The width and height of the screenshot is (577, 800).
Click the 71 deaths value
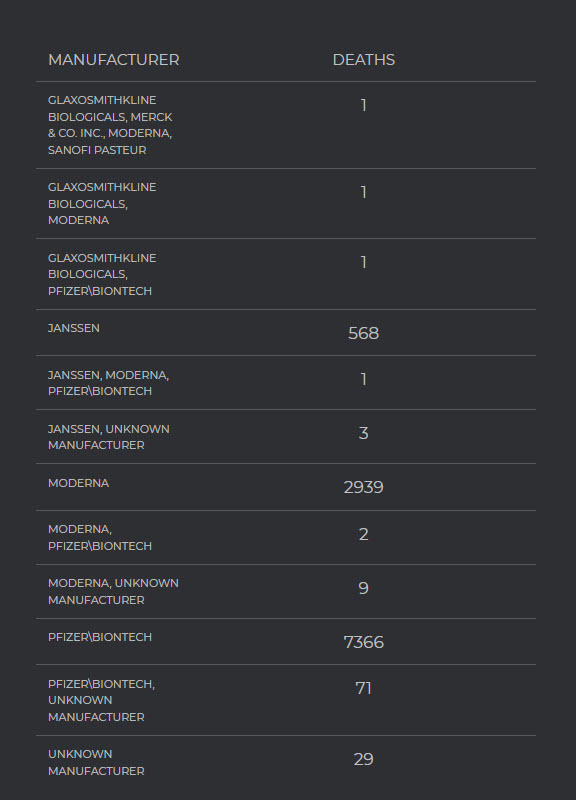363,688
